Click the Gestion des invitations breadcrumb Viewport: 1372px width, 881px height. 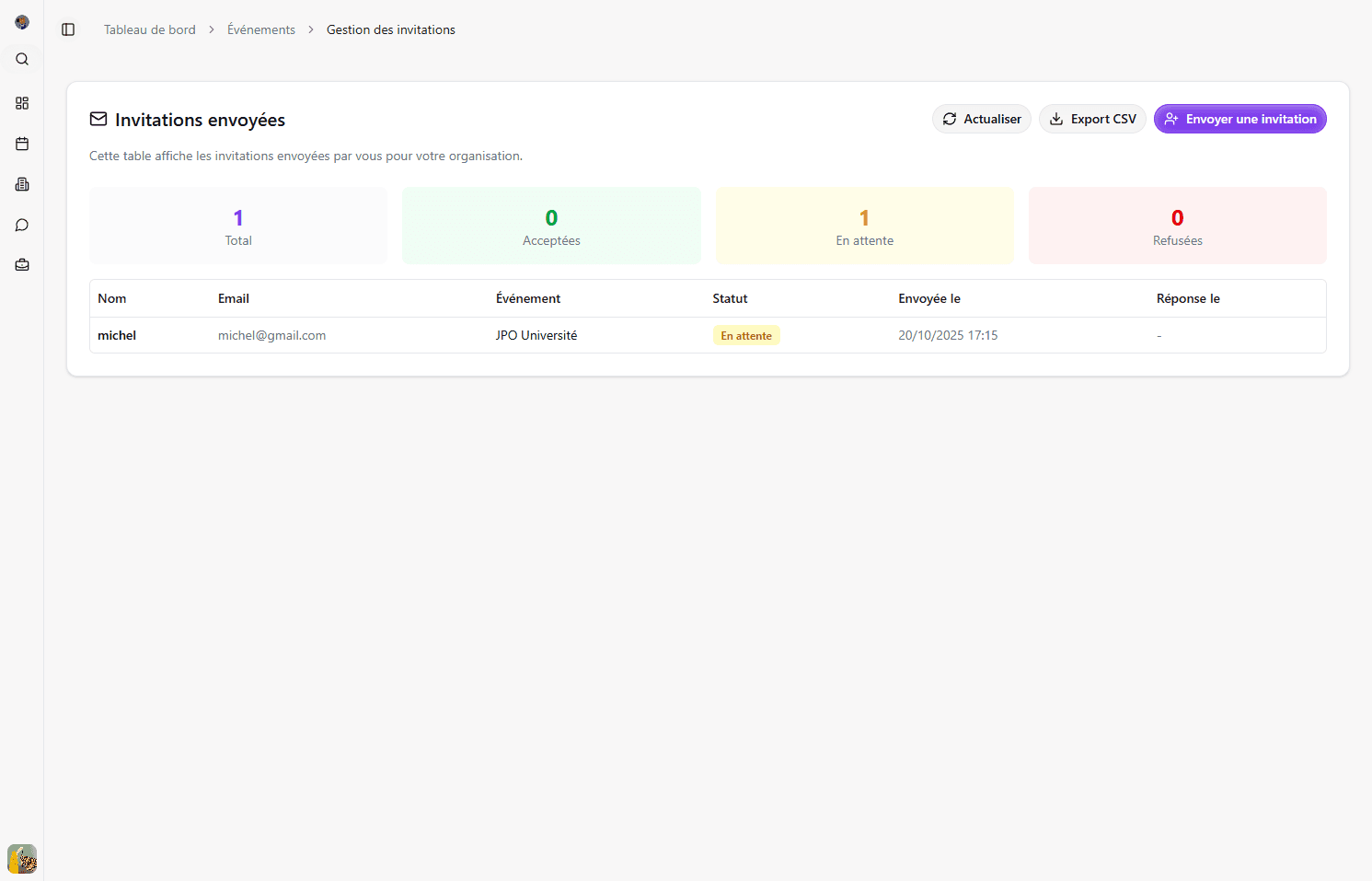390,29
